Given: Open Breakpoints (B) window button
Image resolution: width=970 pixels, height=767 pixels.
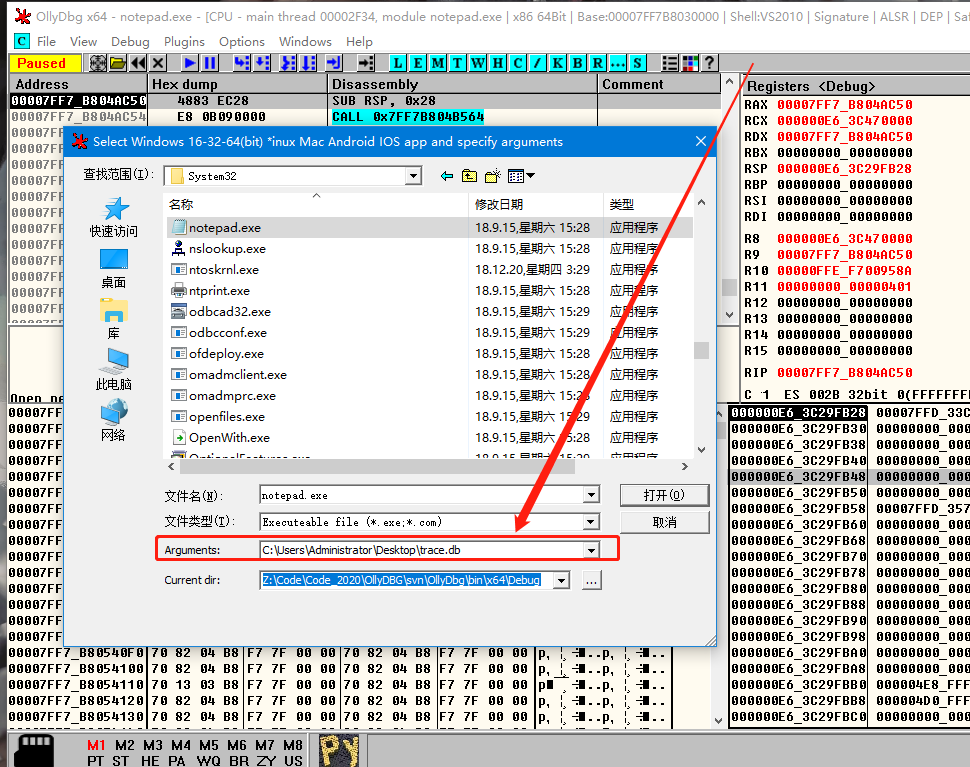Looking at the screenshot, I should click(577, 62).
